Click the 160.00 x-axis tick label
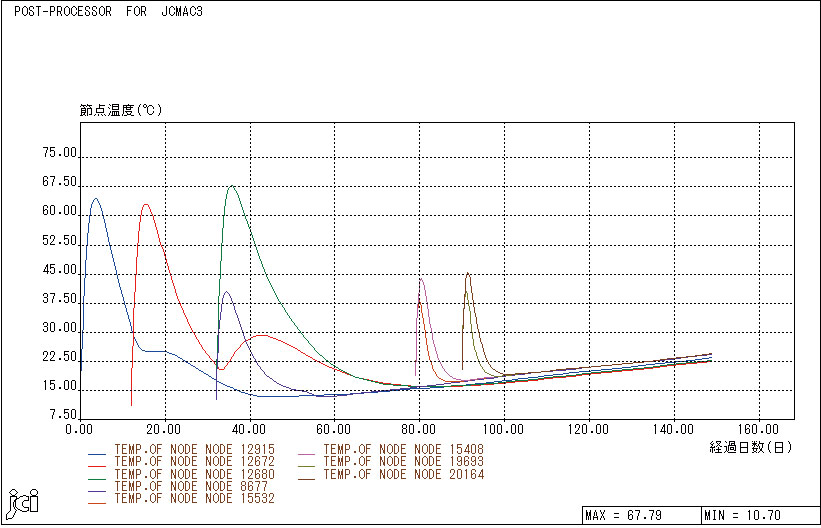The image size is (821, 528). (759, 430)
